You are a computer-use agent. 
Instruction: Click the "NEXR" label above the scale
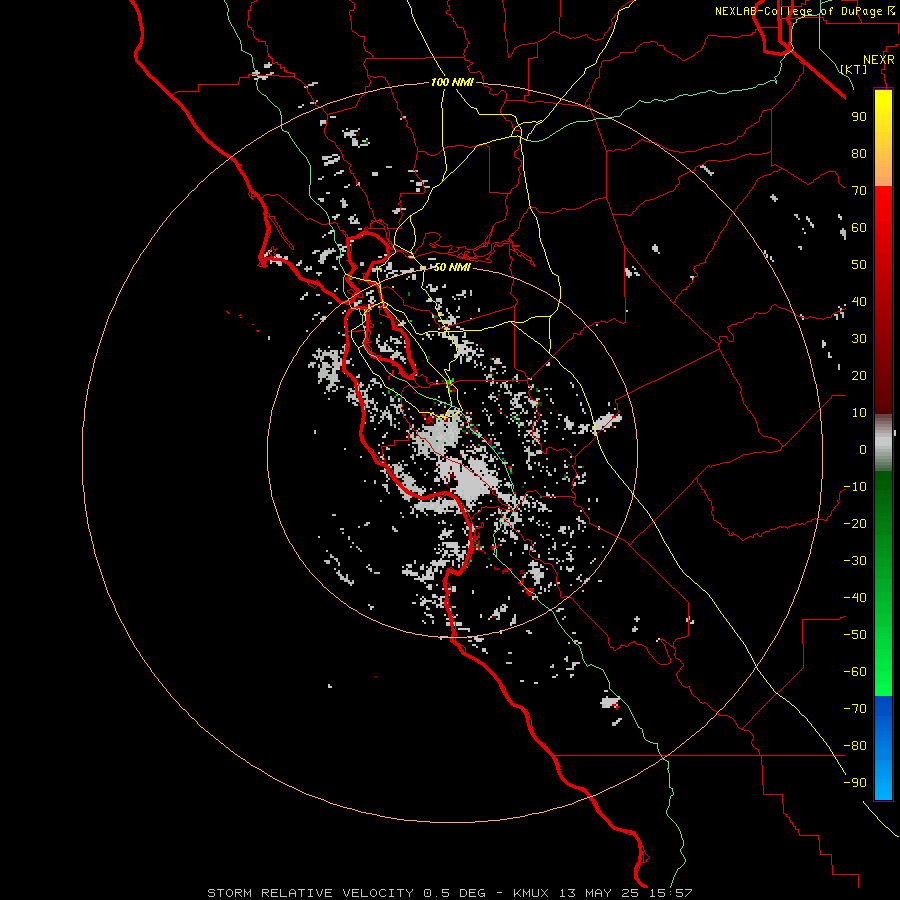pyautogui.click(x=879, y=60)
